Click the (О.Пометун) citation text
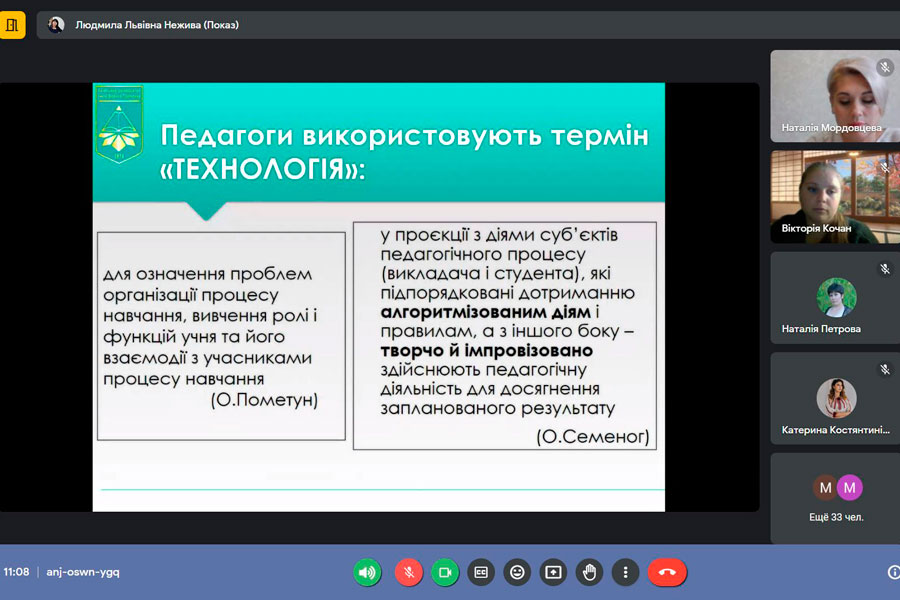The width and height of the screenshot is (900, 600). 264,400
